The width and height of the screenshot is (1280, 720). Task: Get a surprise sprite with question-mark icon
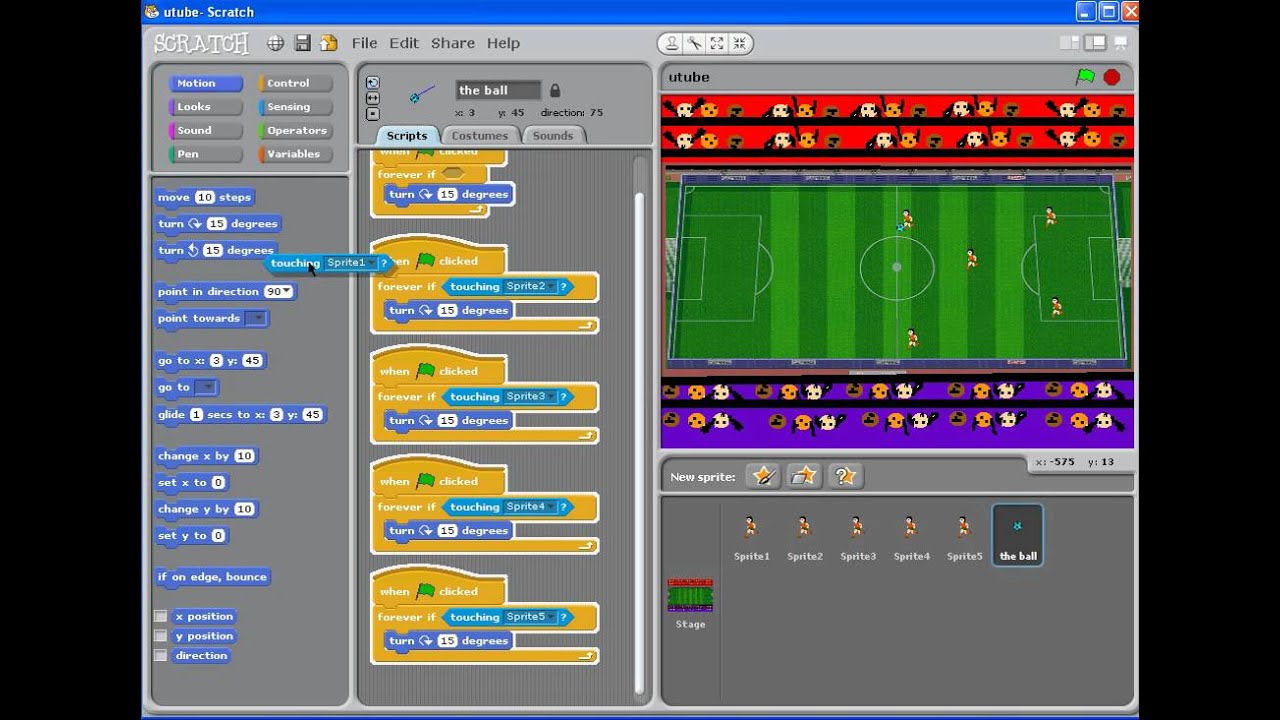[x=845, y=476]
